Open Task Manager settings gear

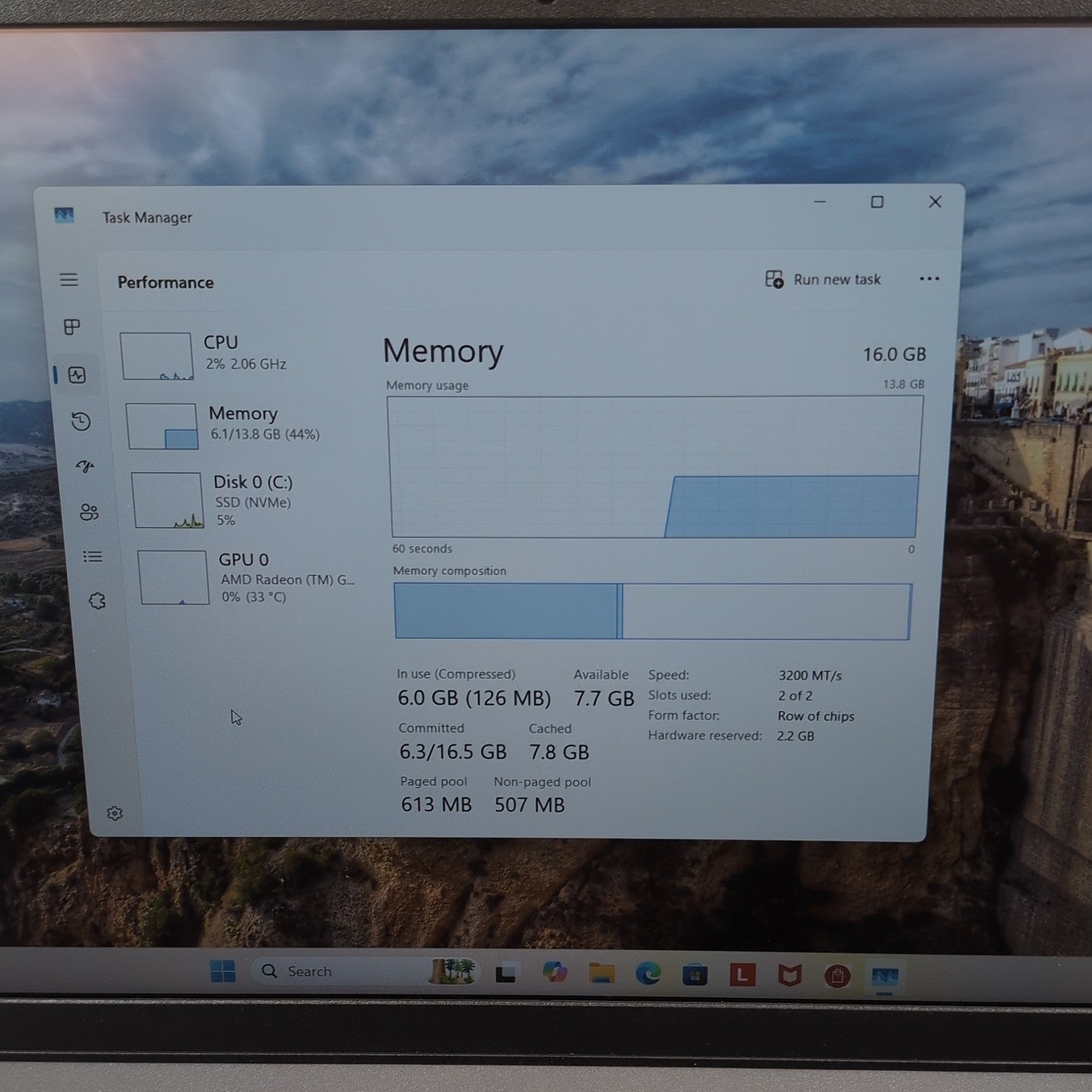(114, 813)
